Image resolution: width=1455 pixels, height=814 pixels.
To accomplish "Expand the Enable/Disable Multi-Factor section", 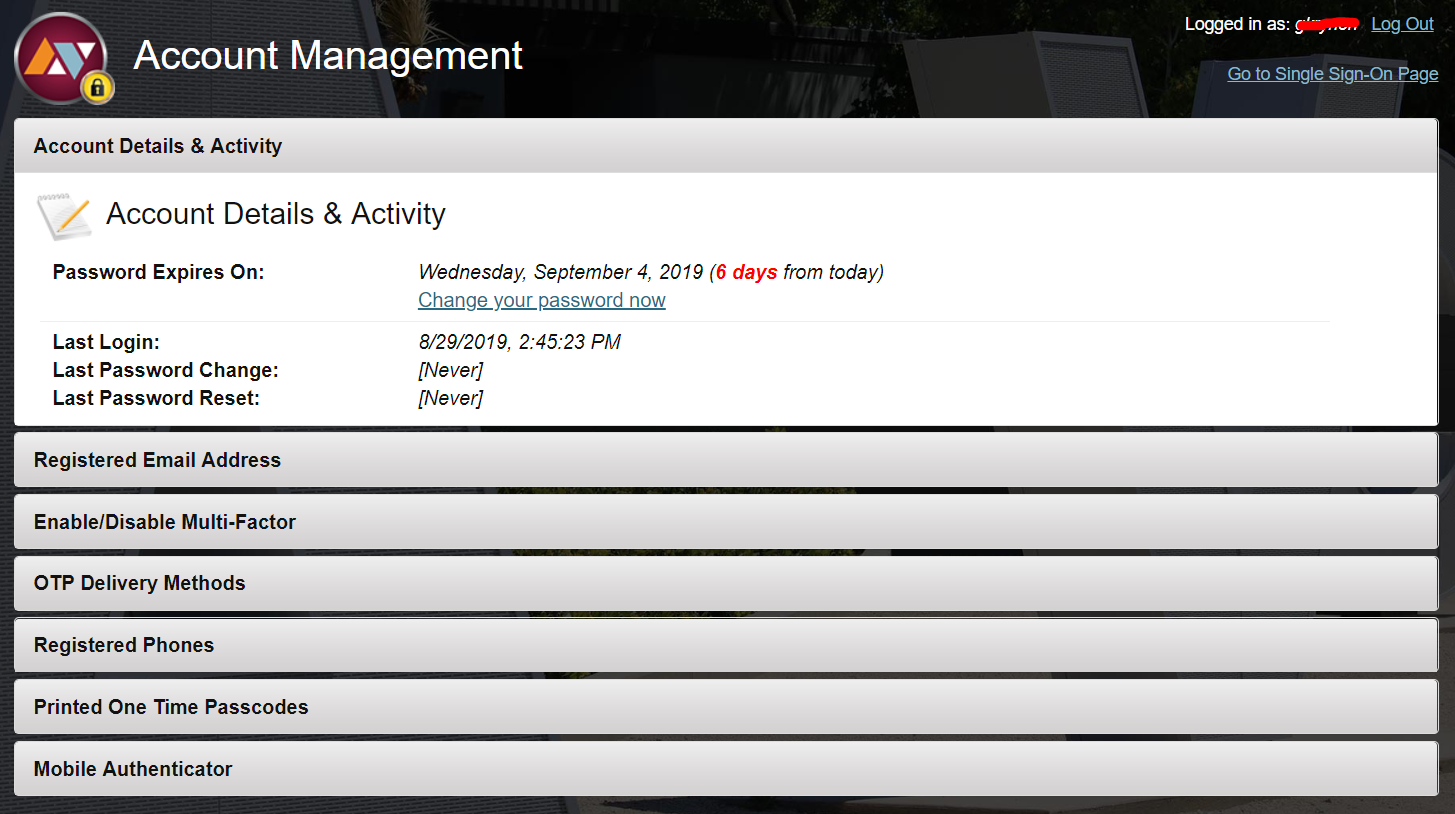I will pos(726,522).
